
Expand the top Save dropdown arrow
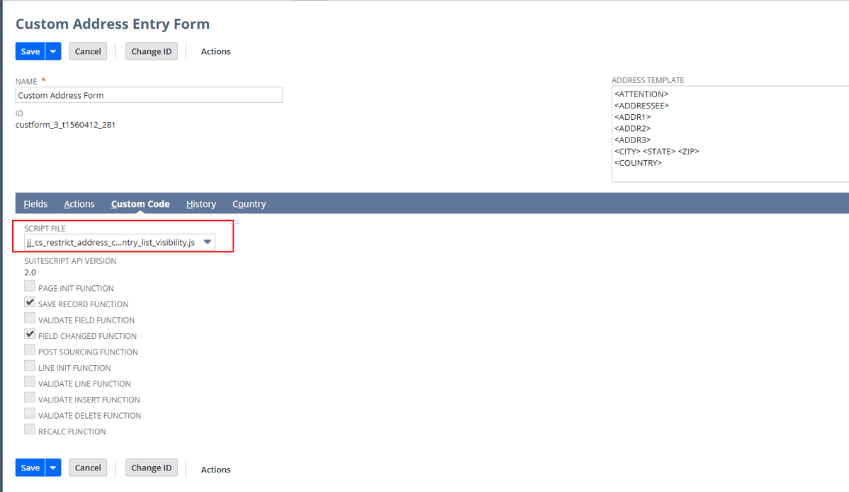click(x=53, y=51)
